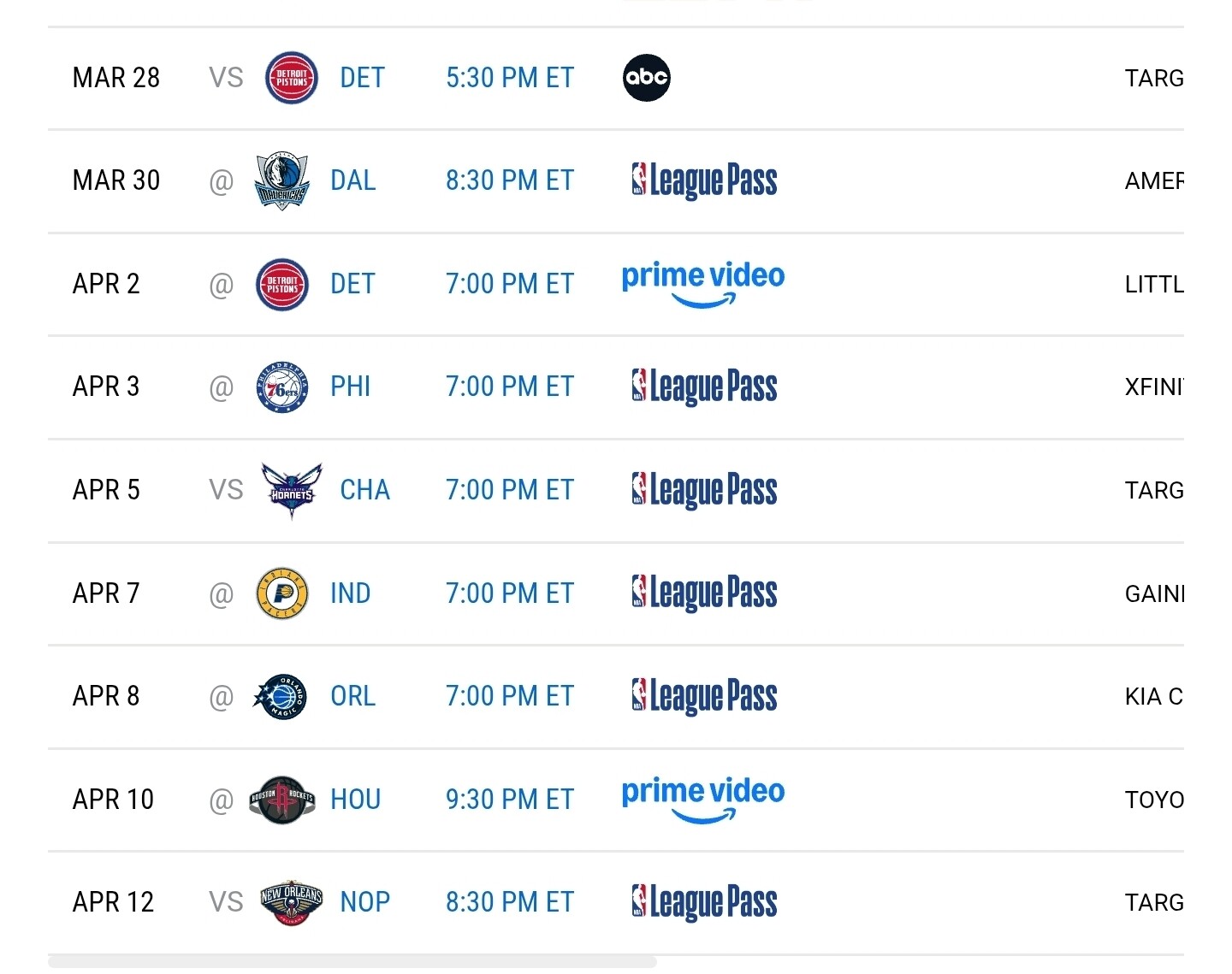Click the Dallas Mavericks team logo
Screen dimensions: 1232x974
tap(281, 180)
